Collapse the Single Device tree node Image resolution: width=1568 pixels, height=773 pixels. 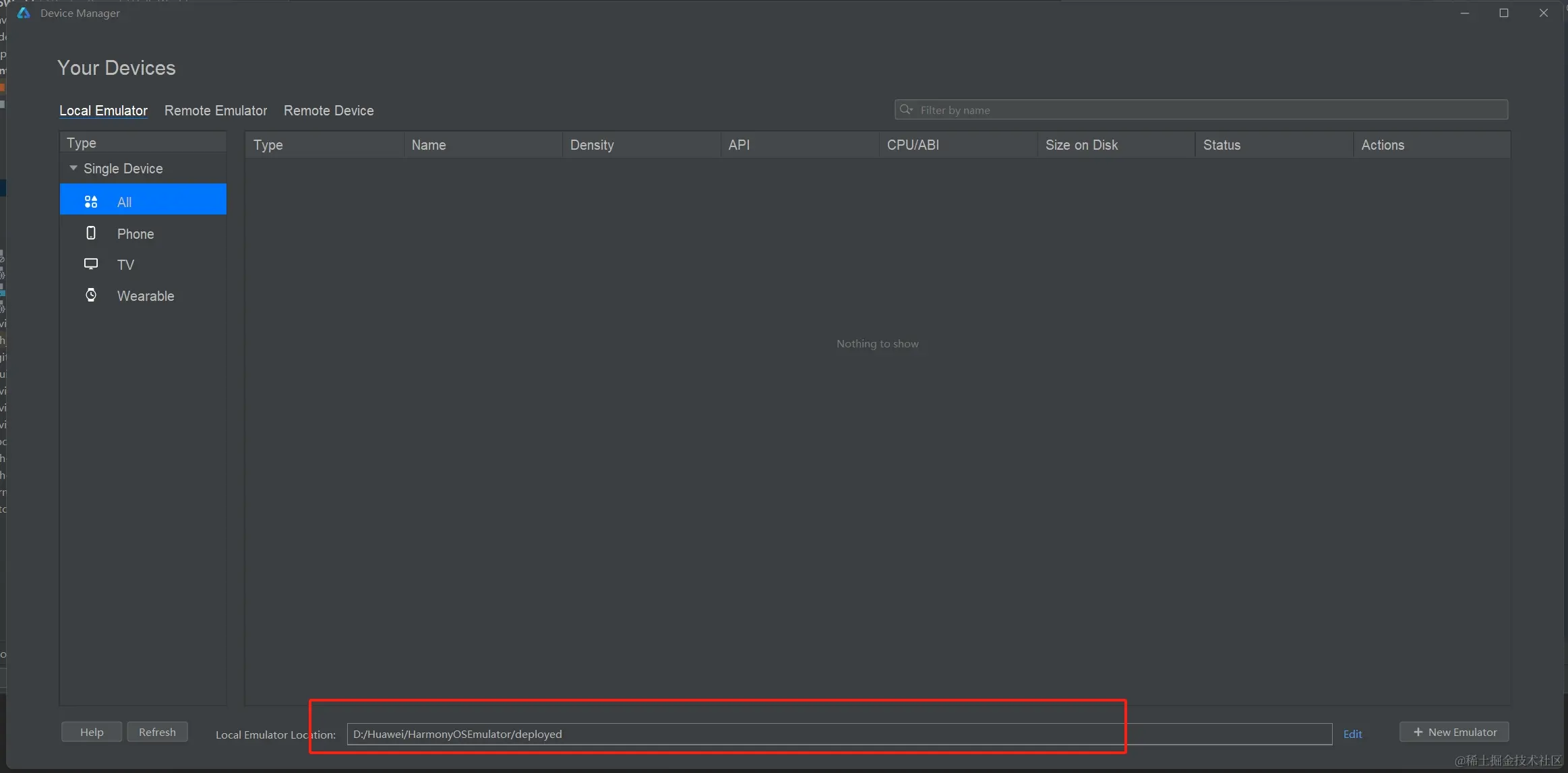point(73,168)
